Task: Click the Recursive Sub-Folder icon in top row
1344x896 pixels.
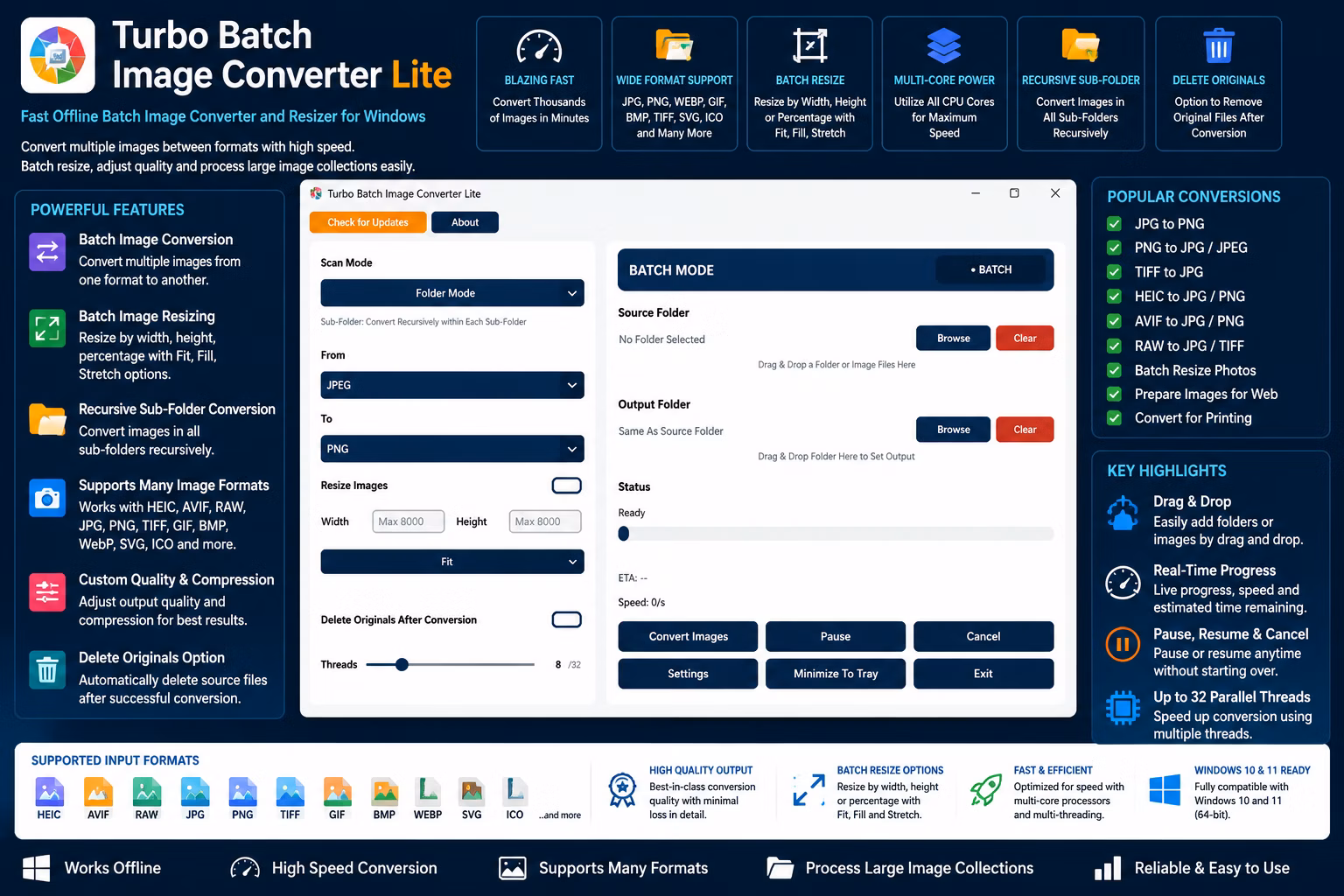Action: (1081, 45)
